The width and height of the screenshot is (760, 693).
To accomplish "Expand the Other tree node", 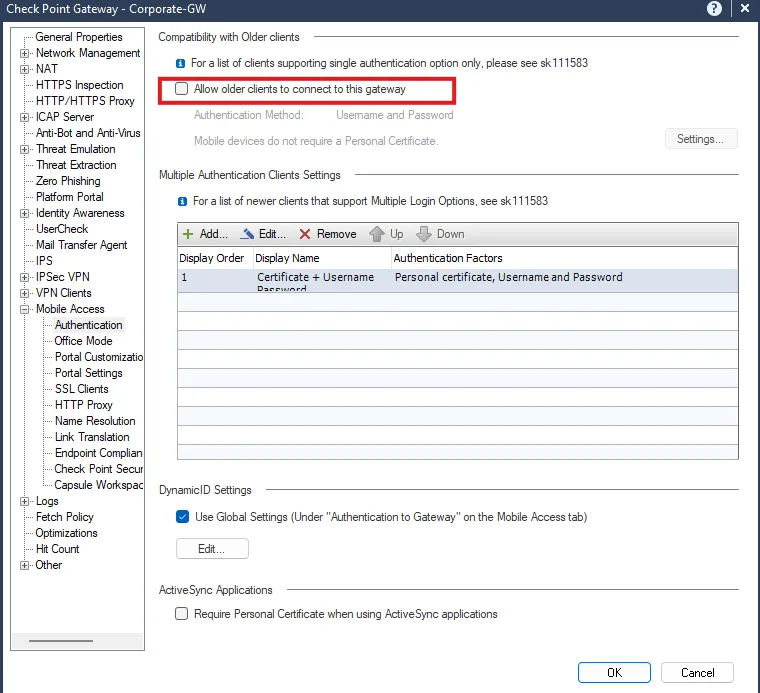I will point(24,565).
